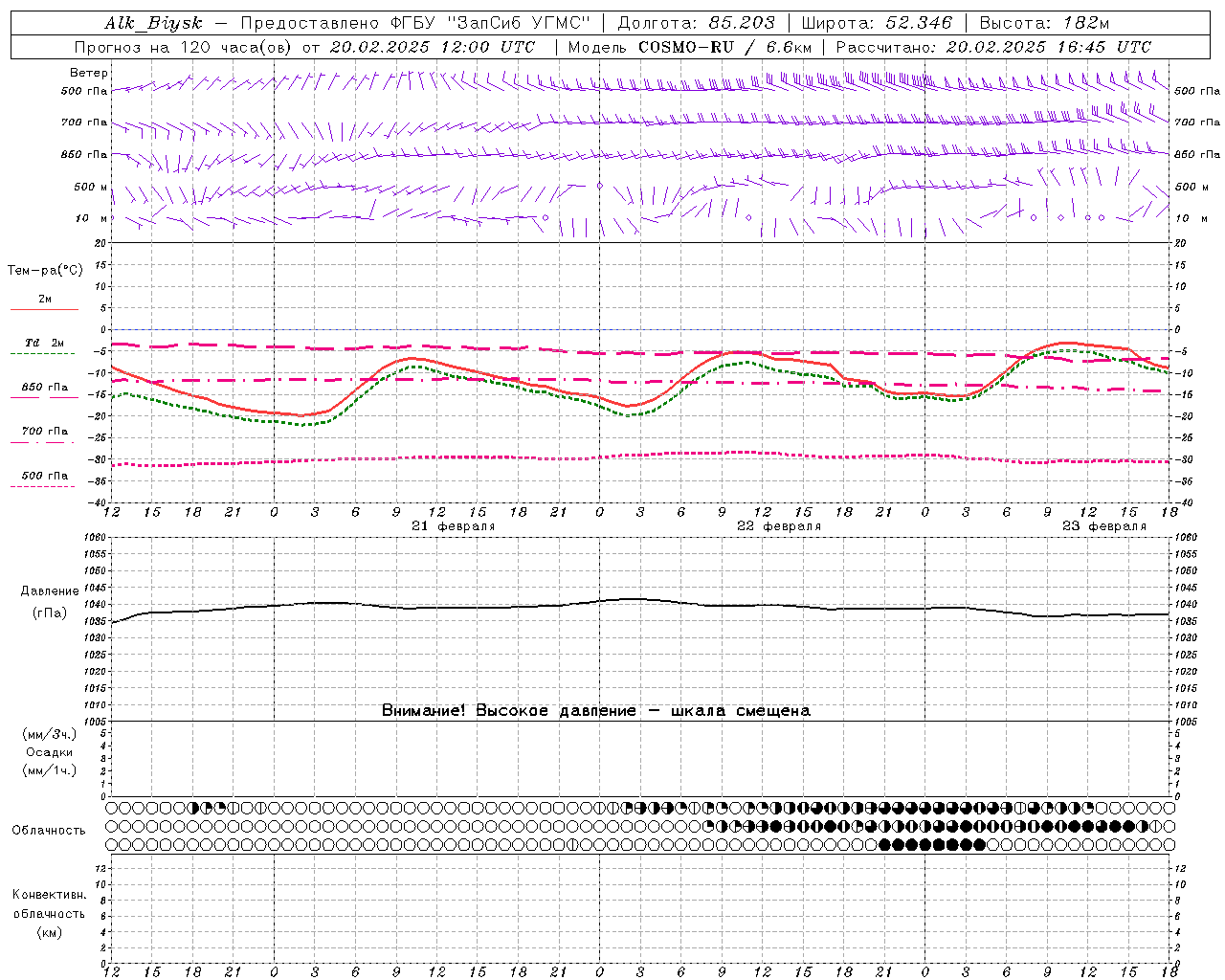
Task: Select the warning Внимание! Высокое давление – шкала смещена
Action: pyautogui.click(x=595, y=711)
